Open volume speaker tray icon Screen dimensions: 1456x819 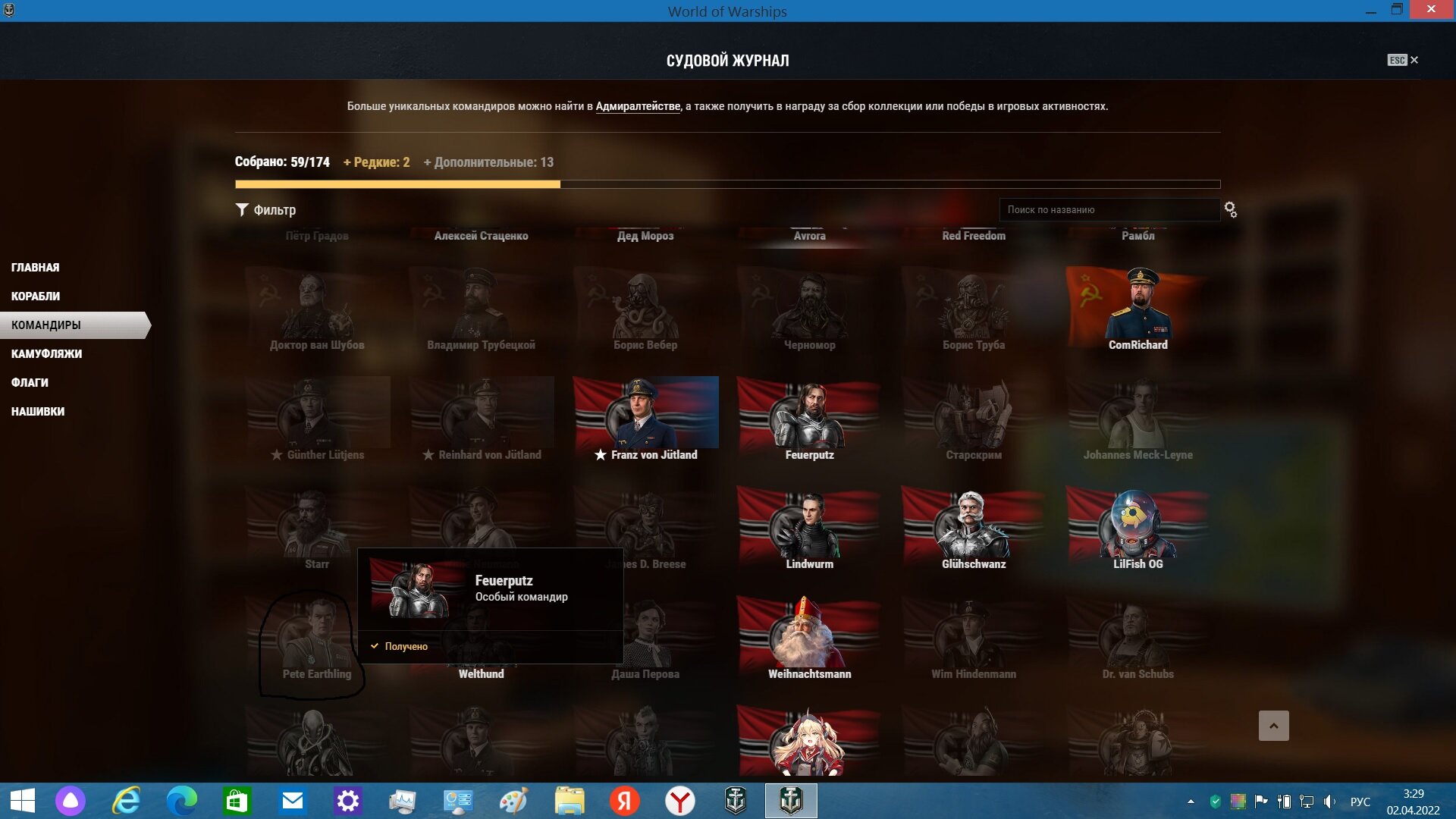(x=1330, y=802)
